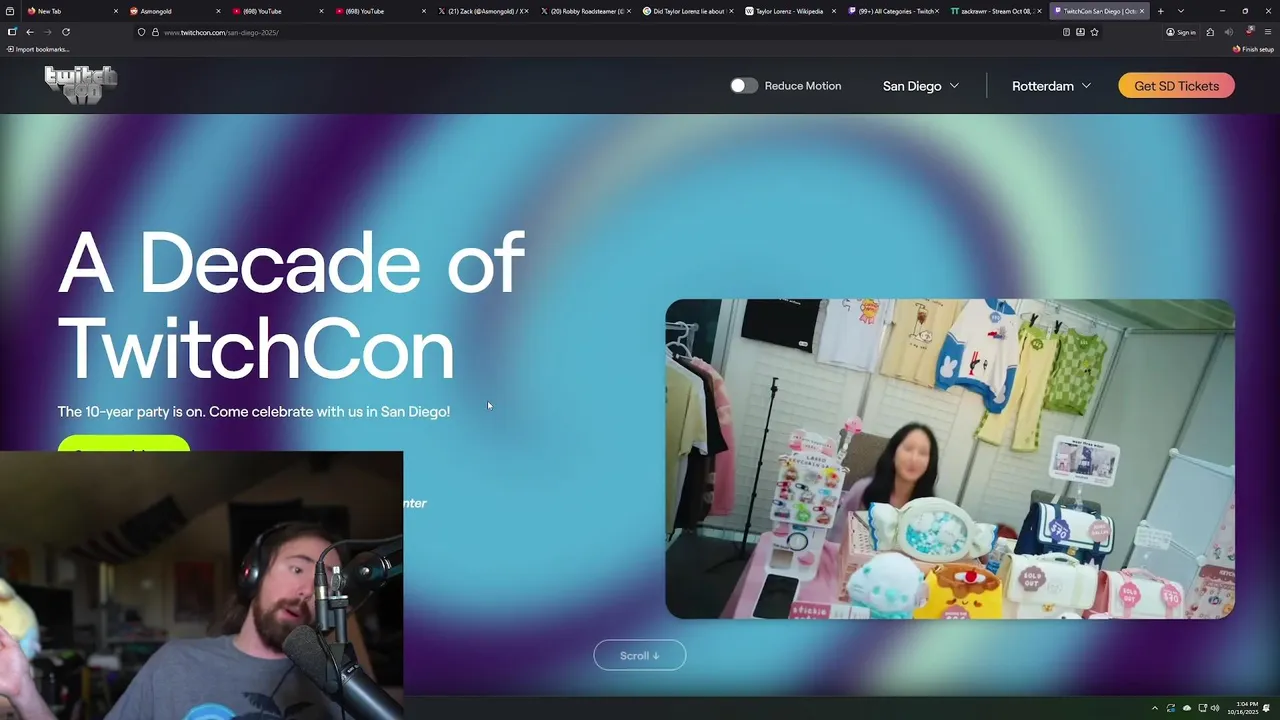
Task: Click the workspace icon beside the back arrow
Action: [12, 32]
